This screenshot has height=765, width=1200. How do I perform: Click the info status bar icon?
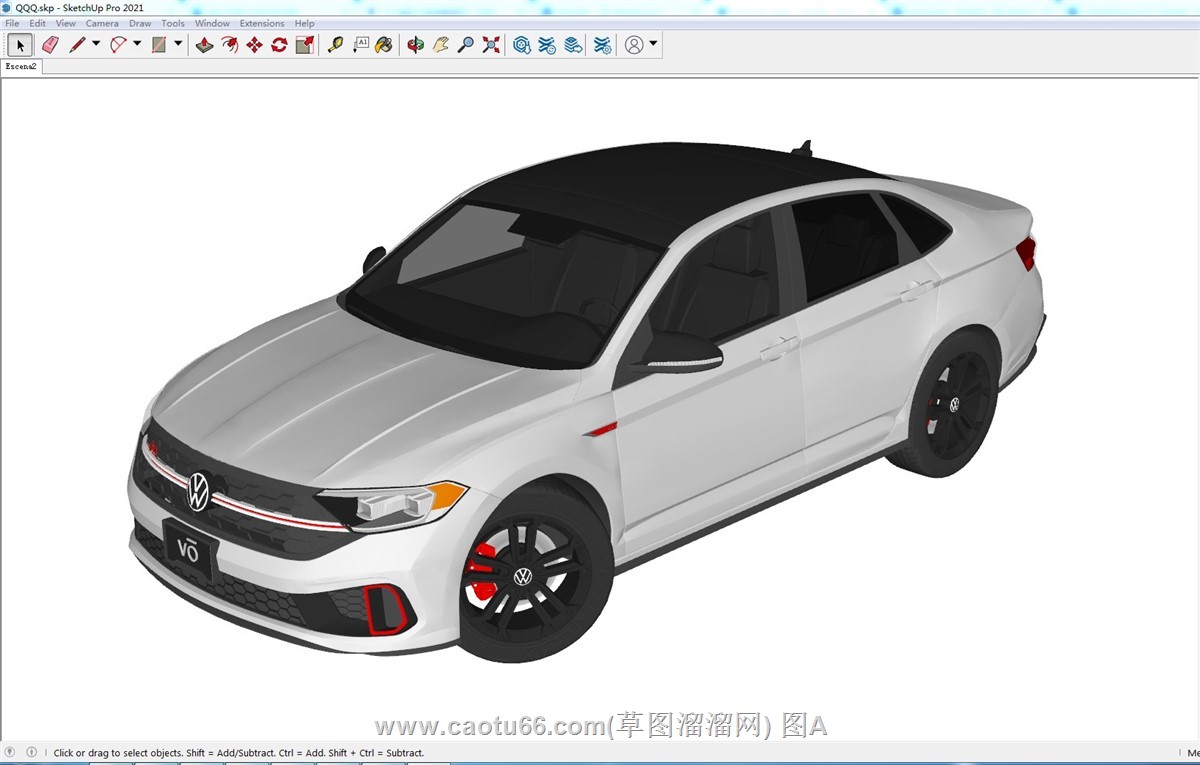31,752
